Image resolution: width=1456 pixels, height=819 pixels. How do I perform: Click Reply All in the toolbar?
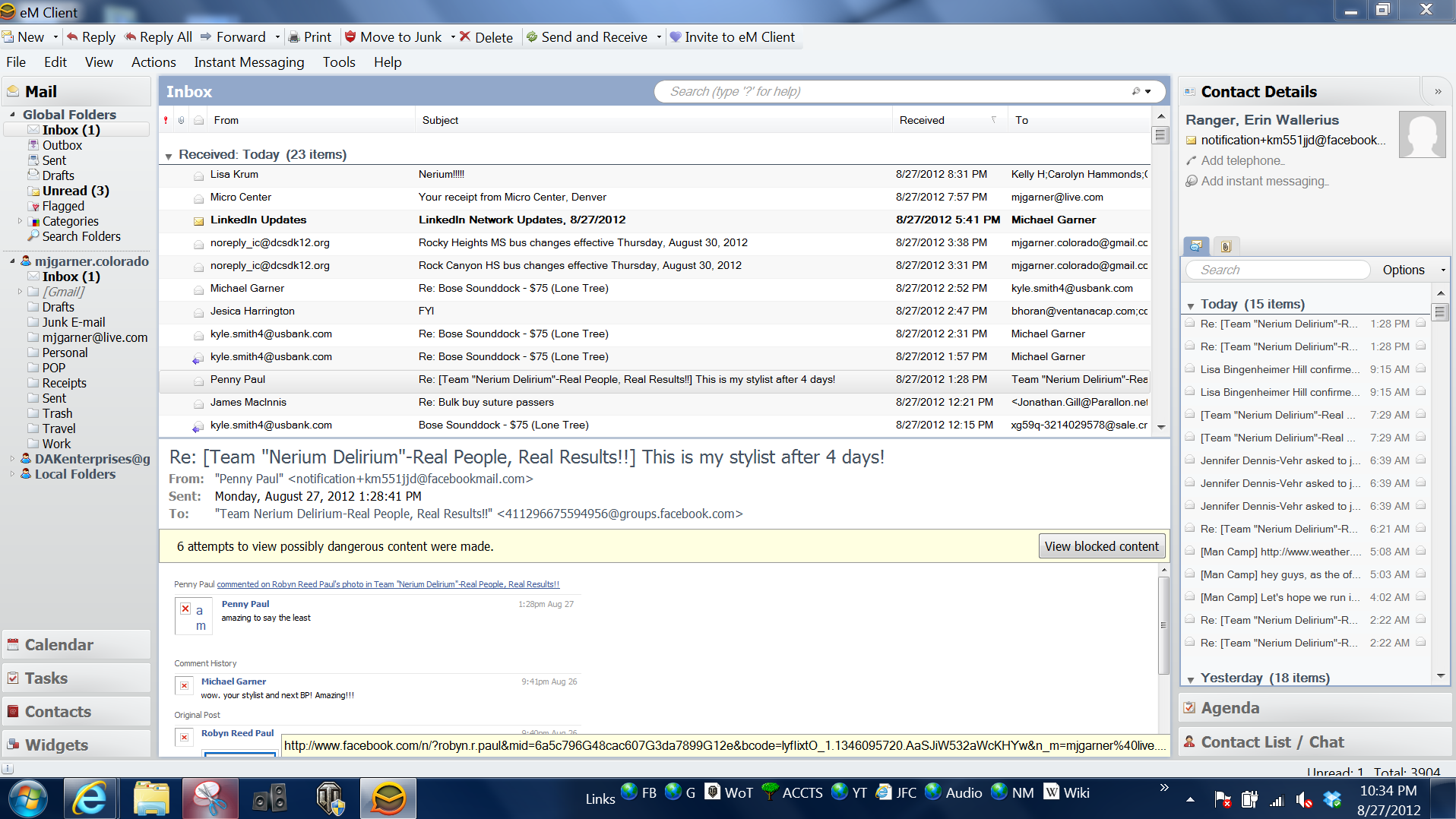[x=158, y=37]
